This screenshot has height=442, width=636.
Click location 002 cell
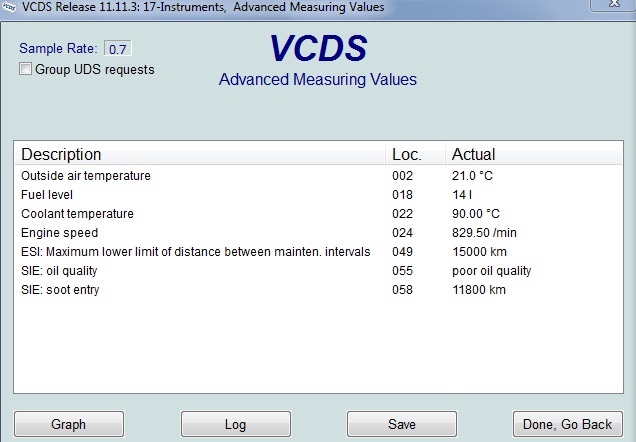click(x=402, y=176)
